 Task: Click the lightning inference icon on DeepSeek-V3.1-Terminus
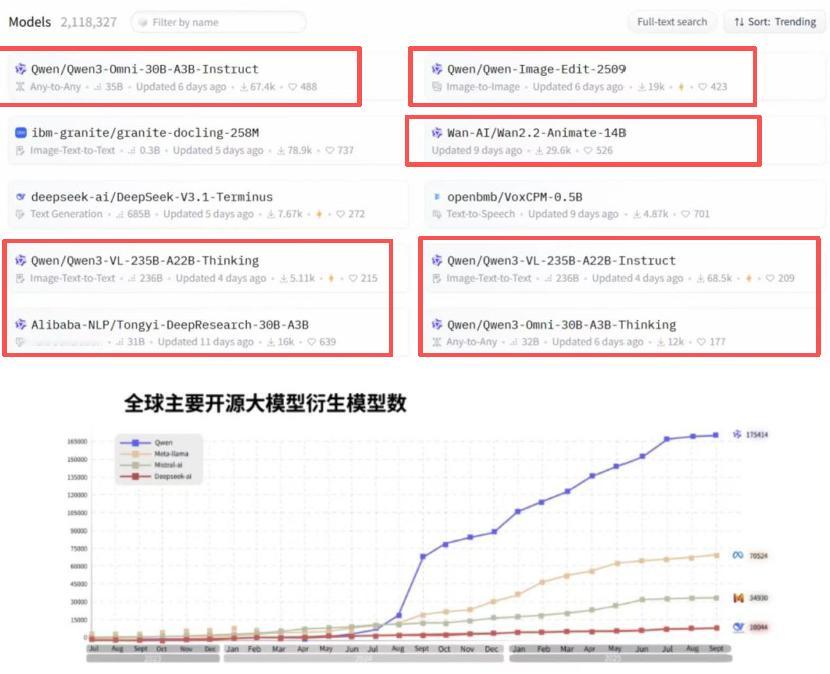pos(319,214)
